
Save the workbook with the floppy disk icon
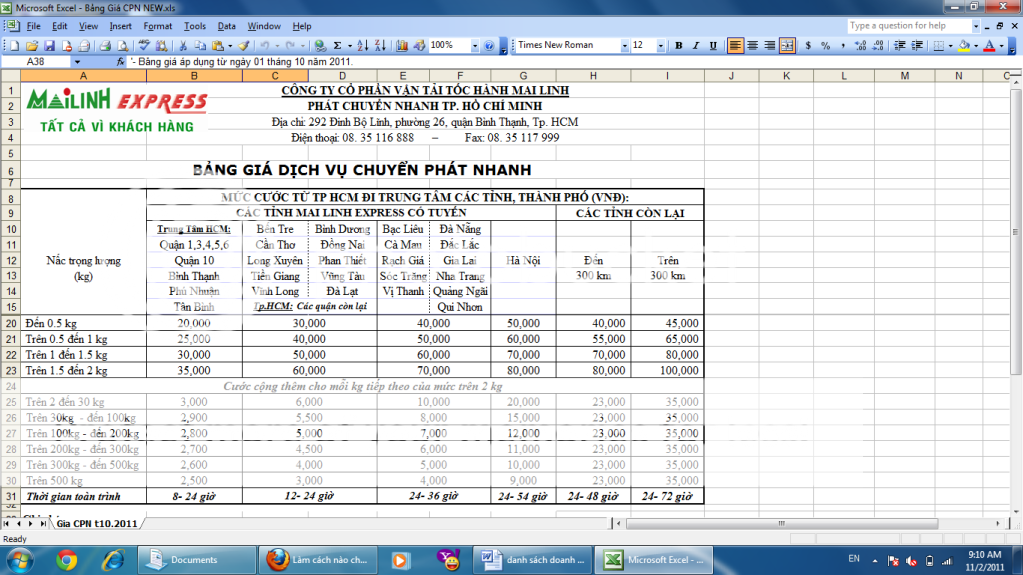[49, 46]
